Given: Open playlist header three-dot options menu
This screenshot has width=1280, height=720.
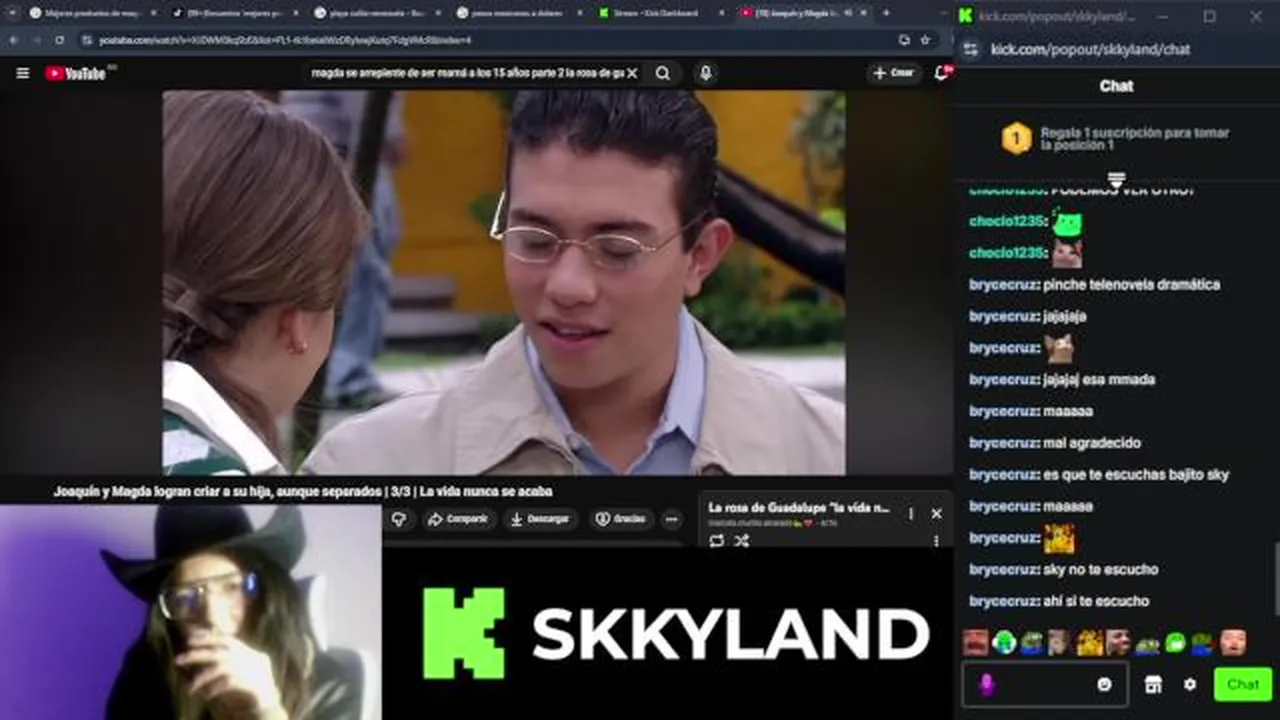Looking at the screenshot, I should coord(911,513).
